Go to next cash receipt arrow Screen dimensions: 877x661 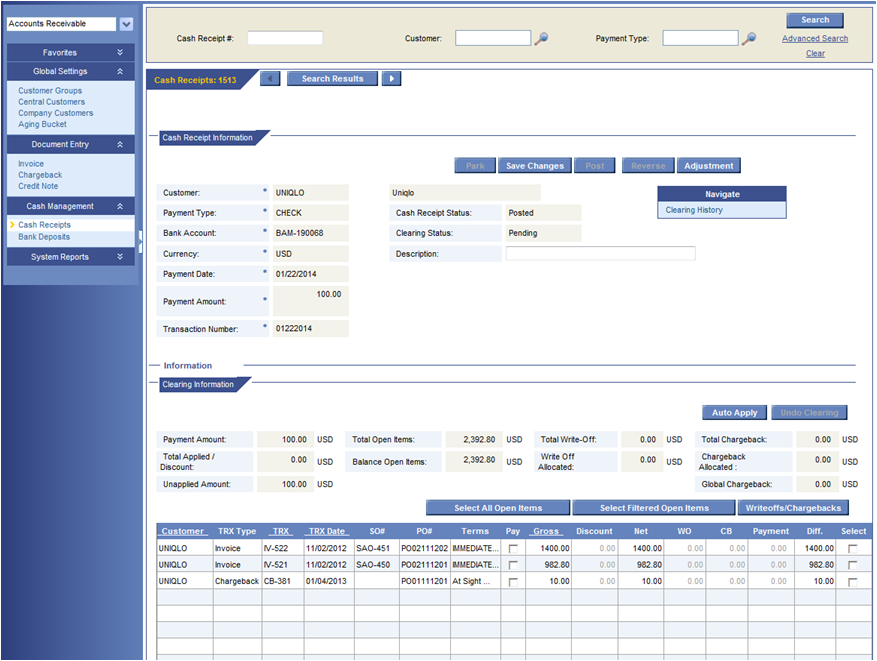pos(391,79)
